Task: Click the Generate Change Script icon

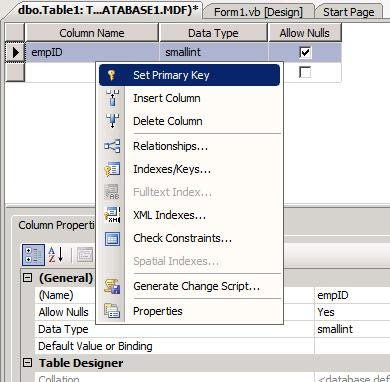Action: point(112,286)
